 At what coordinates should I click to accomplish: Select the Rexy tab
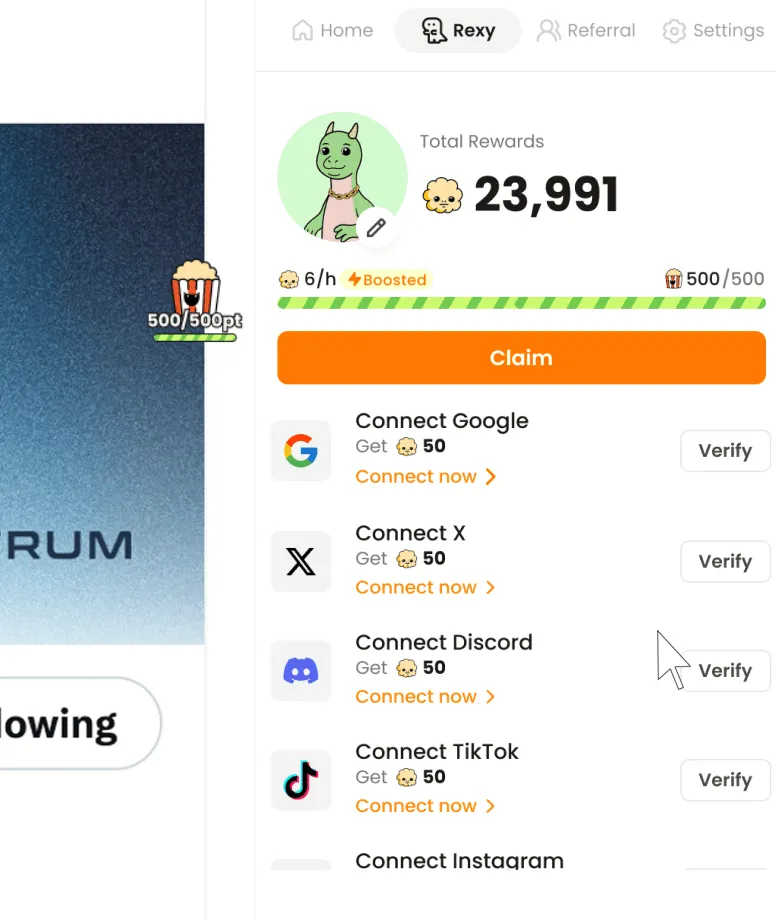pyautogui.click(x=458, y=31)
